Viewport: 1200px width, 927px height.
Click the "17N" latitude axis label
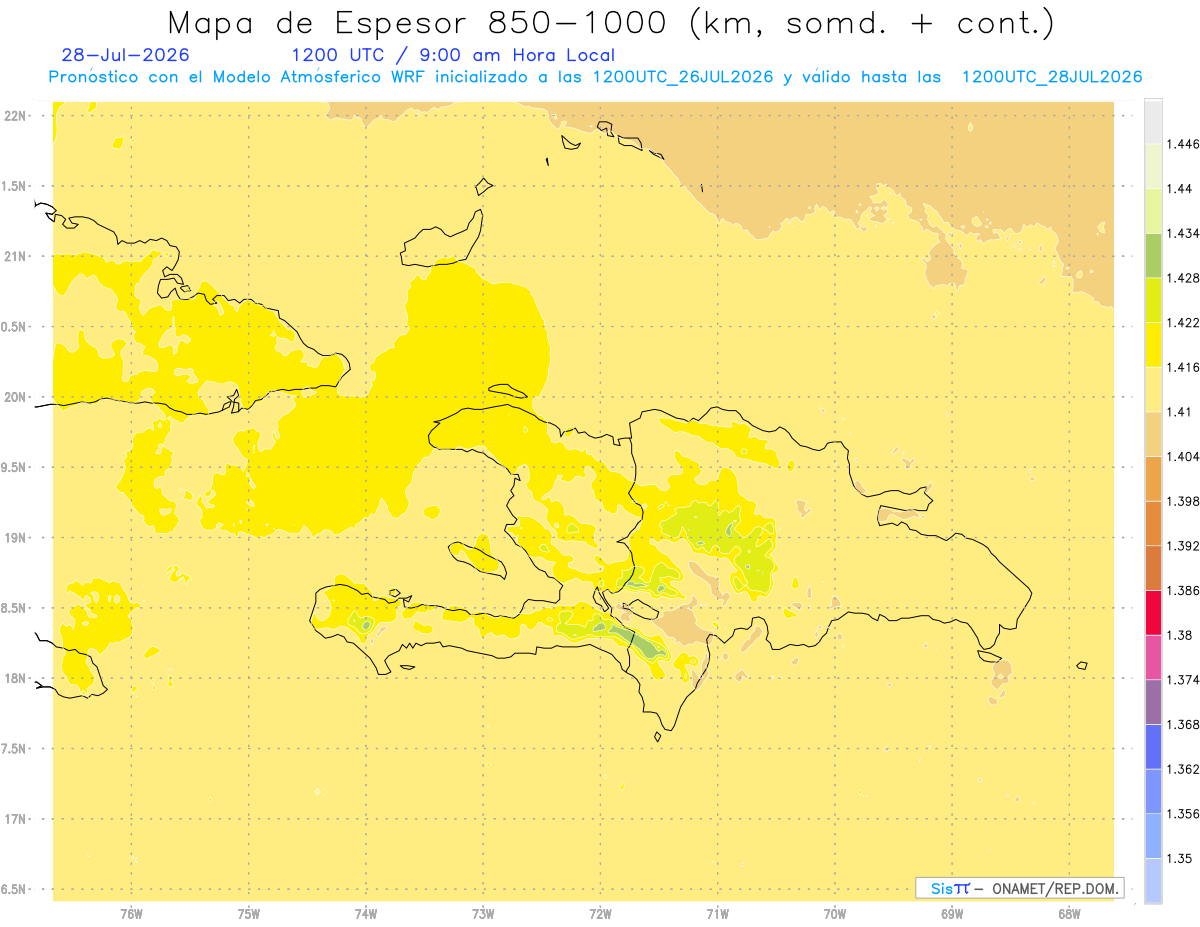pyautogui.click(x=15, y=819)
